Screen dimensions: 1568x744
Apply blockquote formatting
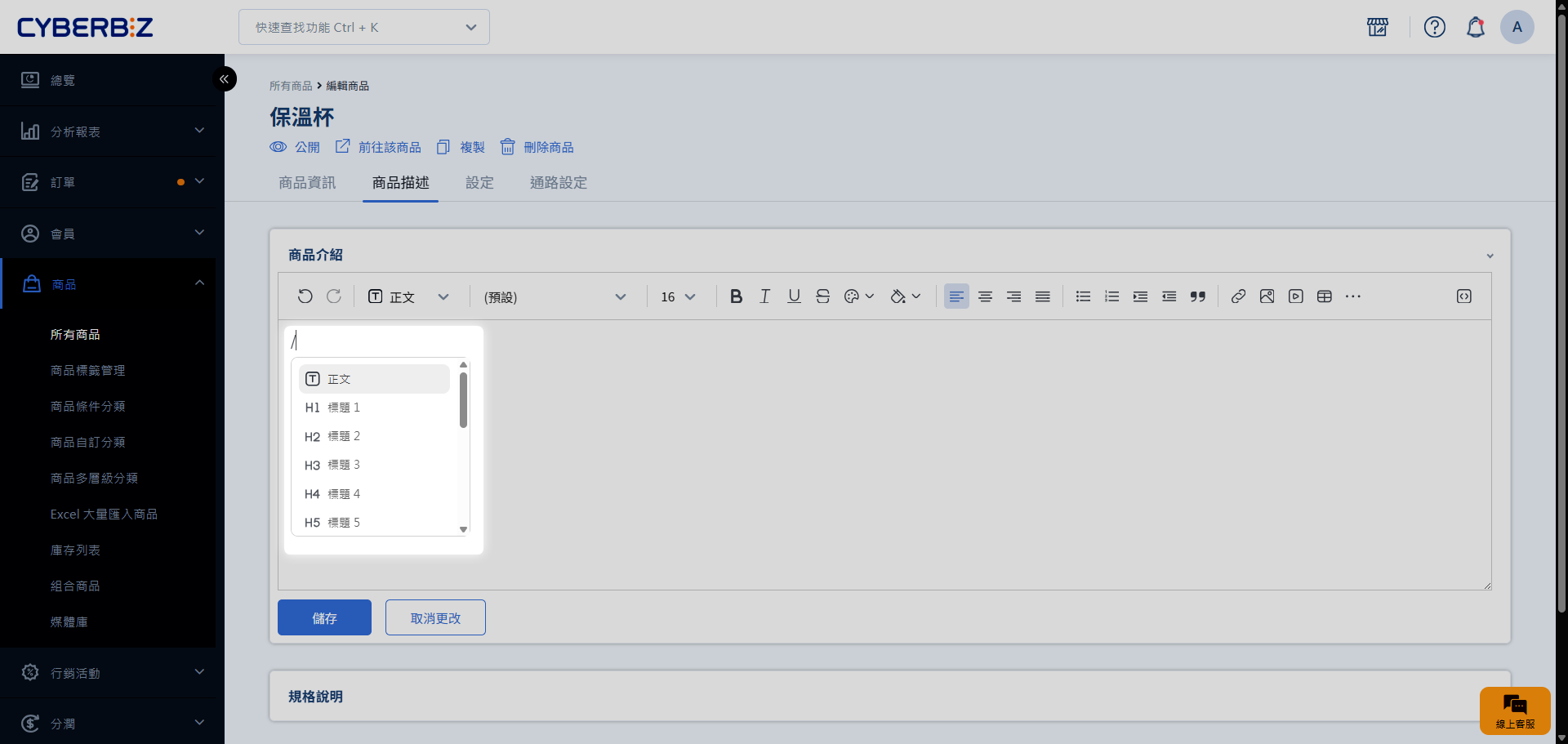tap(1197, 296)
